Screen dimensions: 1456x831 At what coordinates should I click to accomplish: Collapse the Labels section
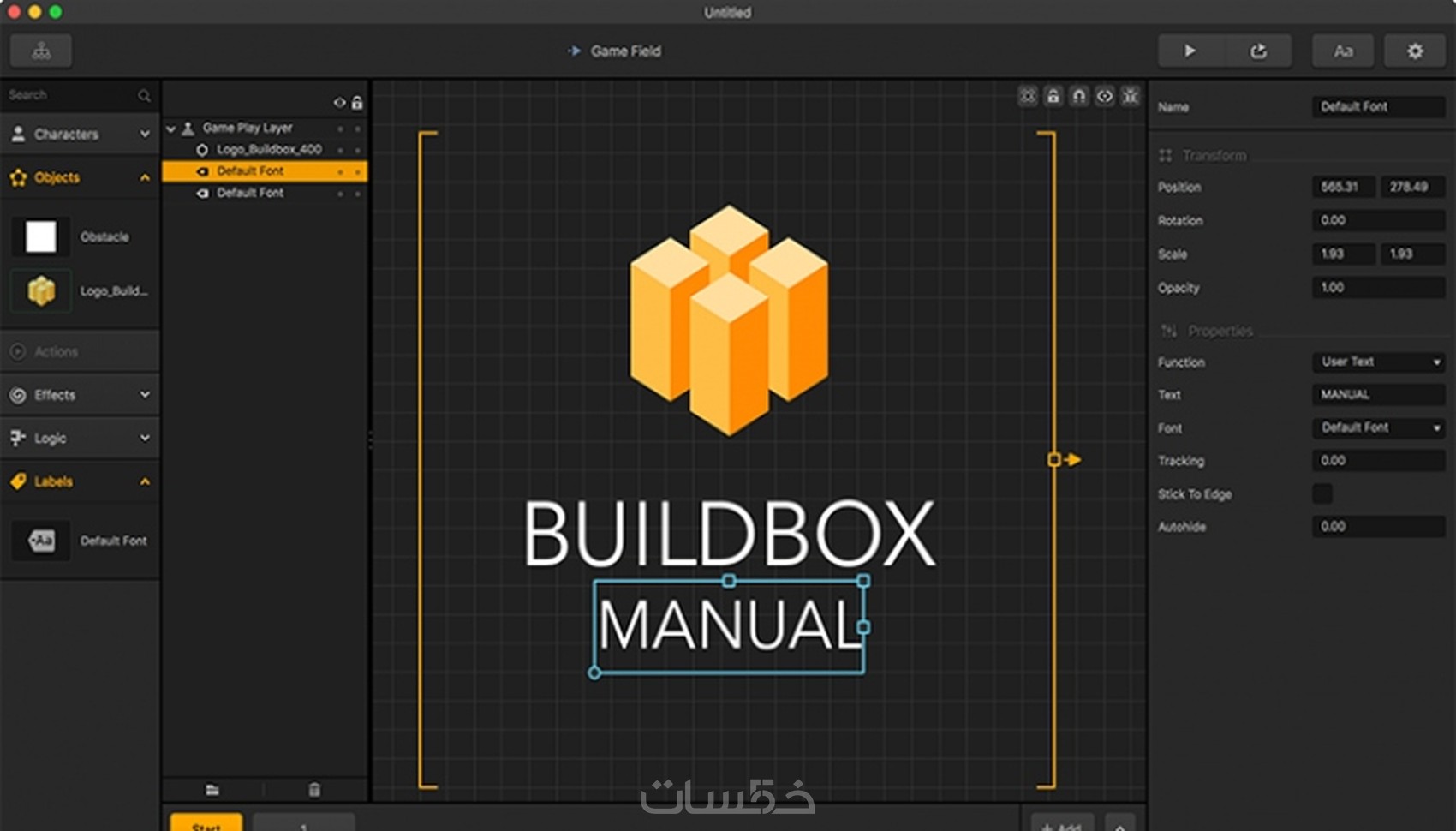[x=80, y=481]
